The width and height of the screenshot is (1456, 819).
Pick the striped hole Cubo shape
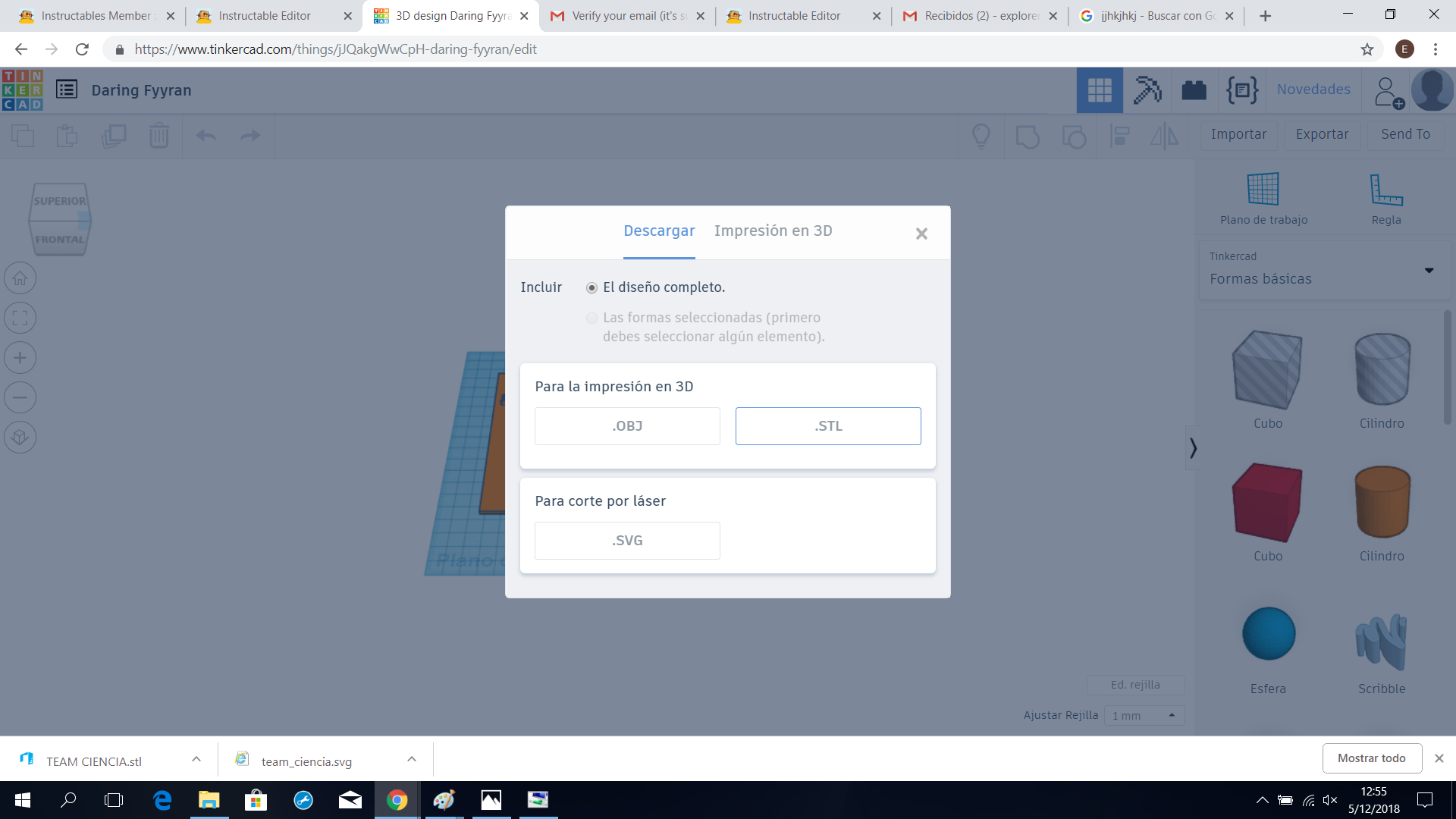[x=1267, y=370]
